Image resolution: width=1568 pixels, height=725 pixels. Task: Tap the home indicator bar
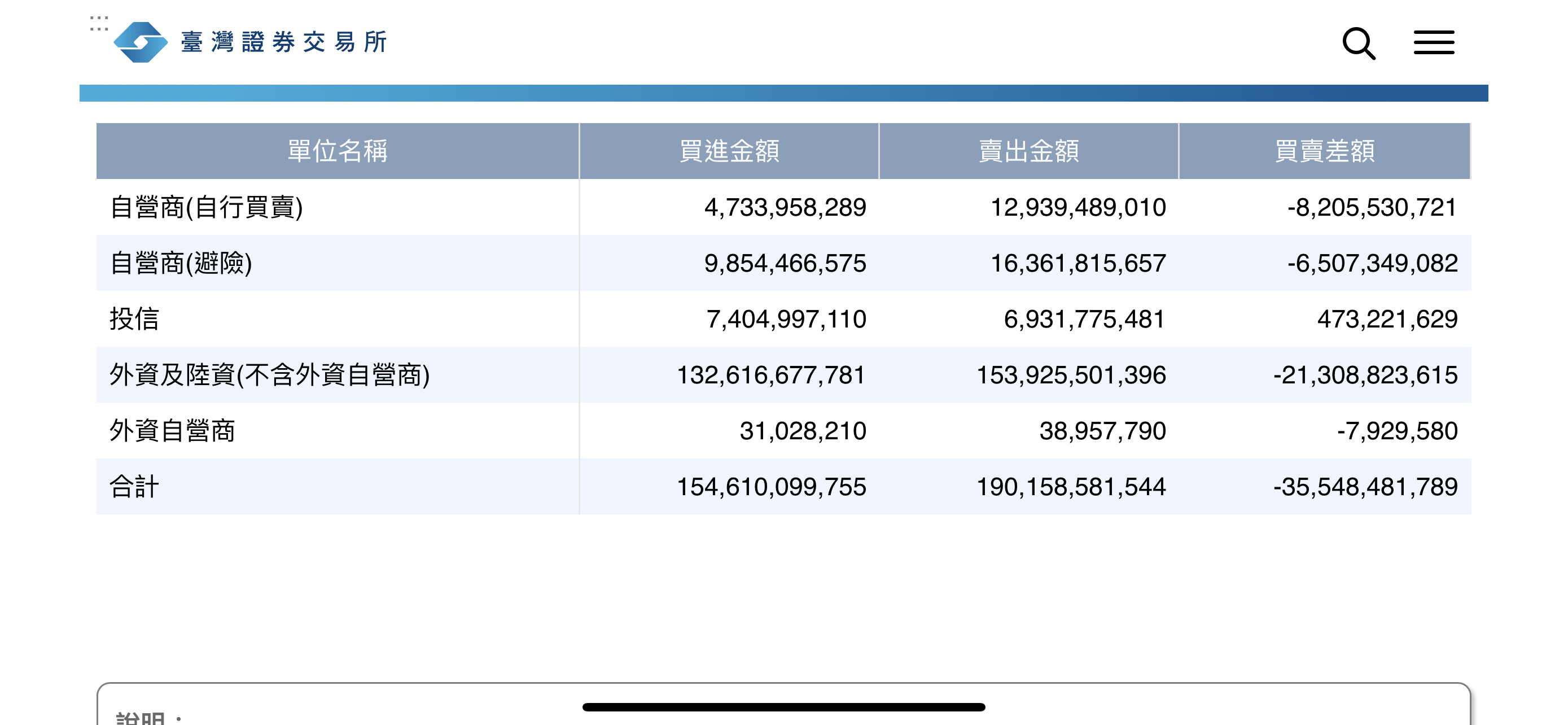tap(784, 707)
